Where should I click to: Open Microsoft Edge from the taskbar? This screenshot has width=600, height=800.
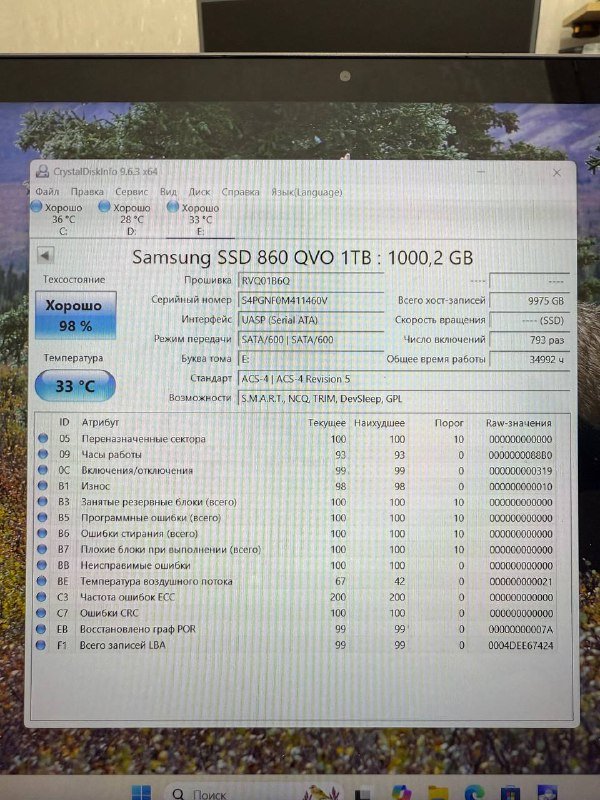pyautogui.click(x=474, y=793)
